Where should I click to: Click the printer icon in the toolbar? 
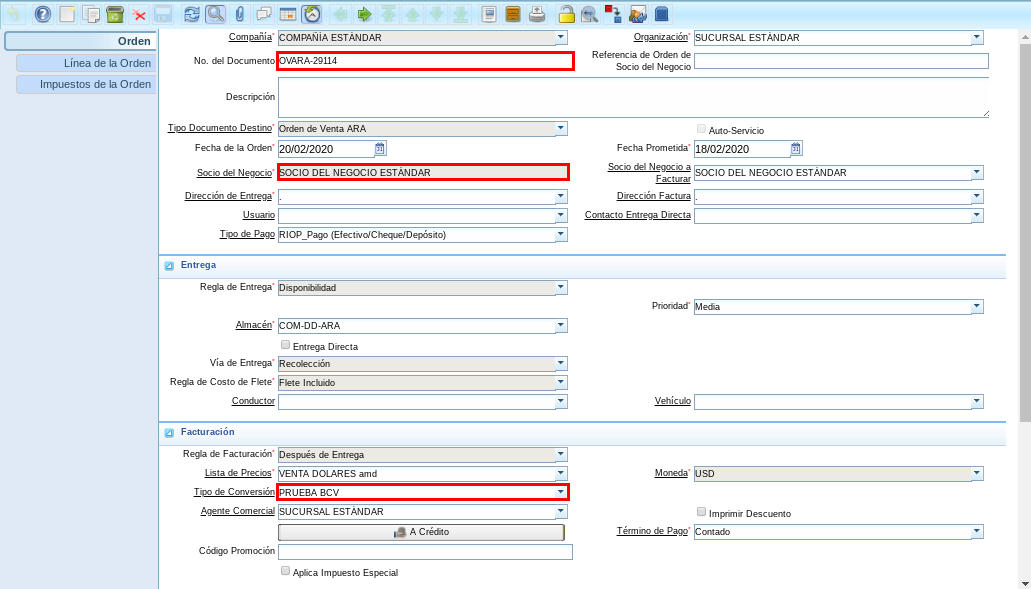[x=537, y=14]
